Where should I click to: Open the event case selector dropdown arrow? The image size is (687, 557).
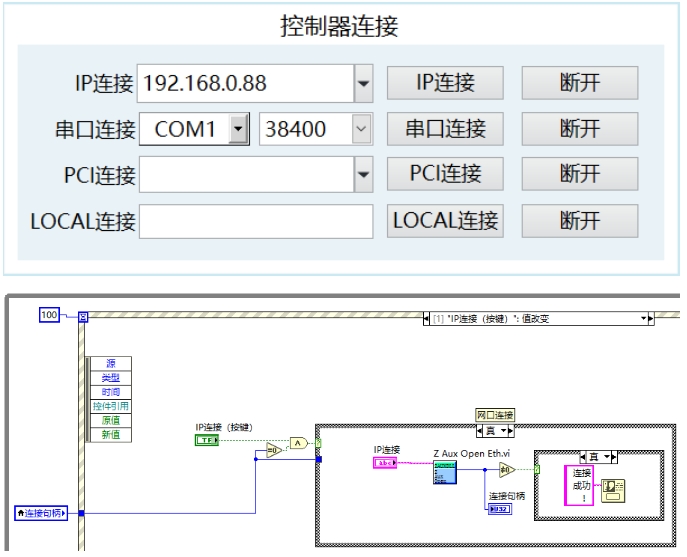[644, 319]
